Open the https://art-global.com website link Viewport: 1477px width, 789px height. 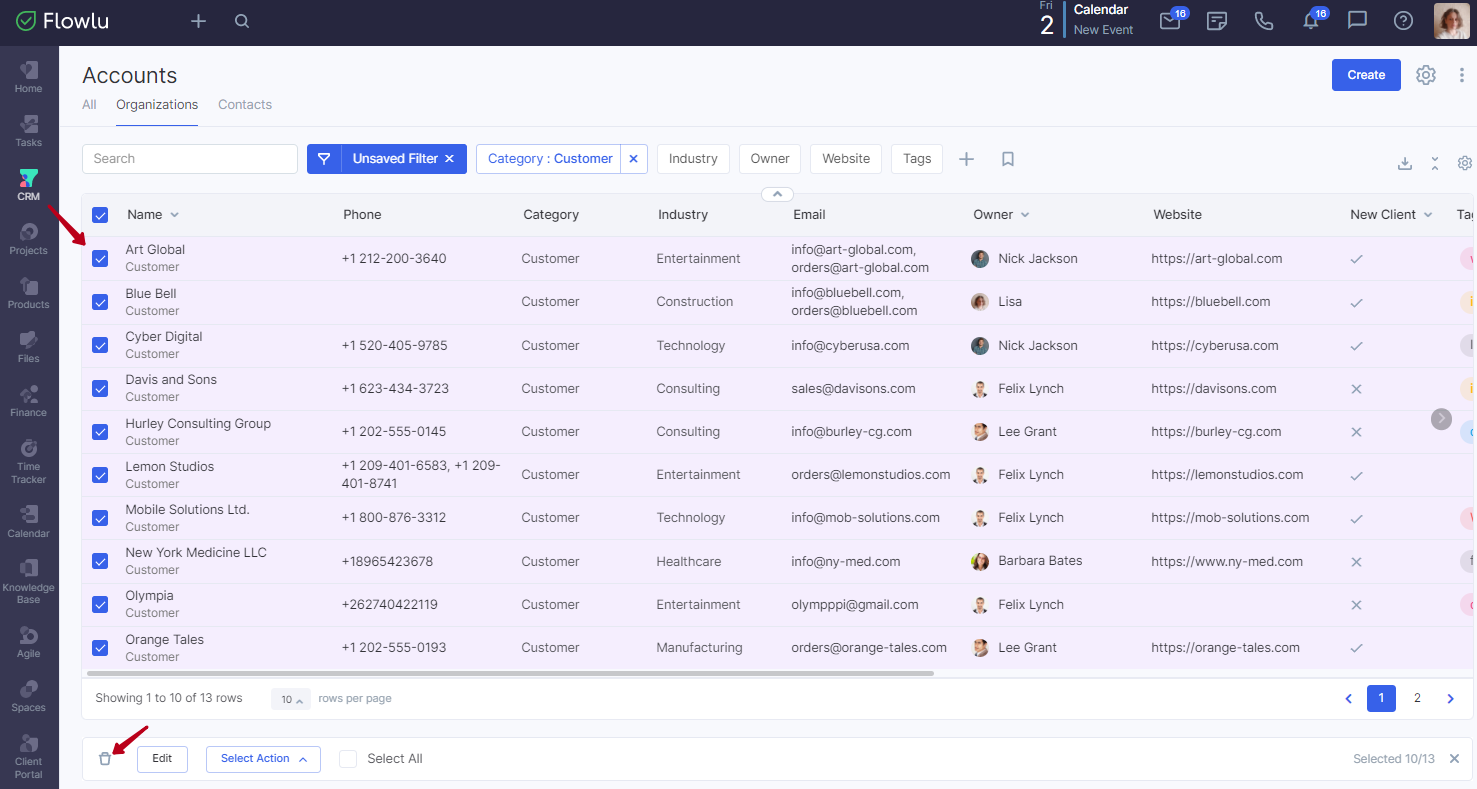click(x=1216, y=258)
